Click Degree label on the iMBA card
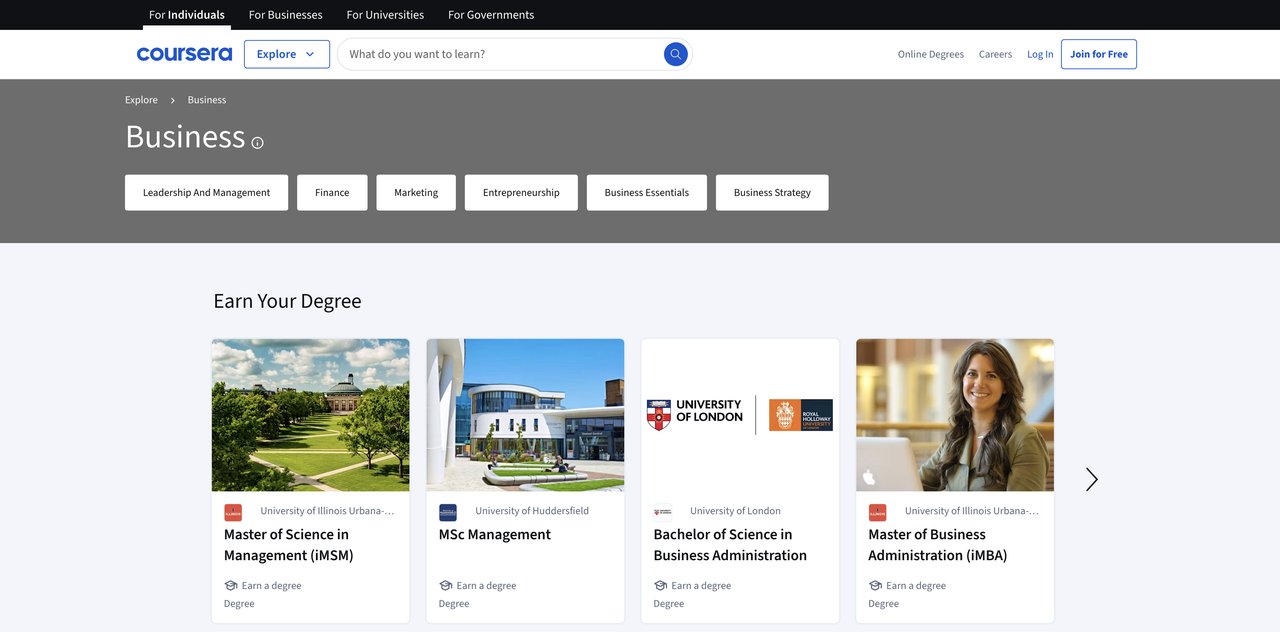The height and width of the screenshot is (632, 1280). (883, 604)
